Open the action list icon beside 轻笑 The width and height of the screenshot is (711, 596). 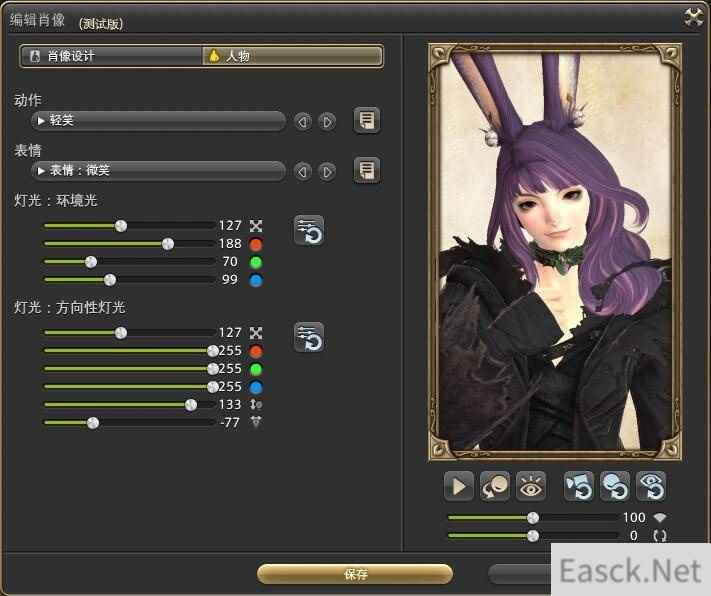pos(366,121)
